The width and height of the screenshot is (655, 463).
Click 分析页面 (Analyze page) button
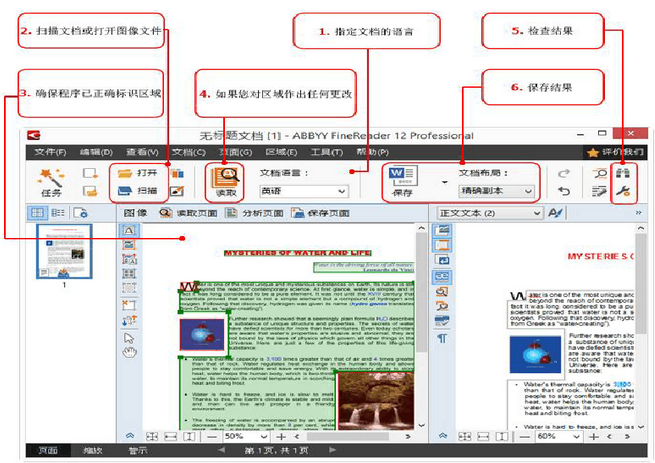[x=254, y=213]
